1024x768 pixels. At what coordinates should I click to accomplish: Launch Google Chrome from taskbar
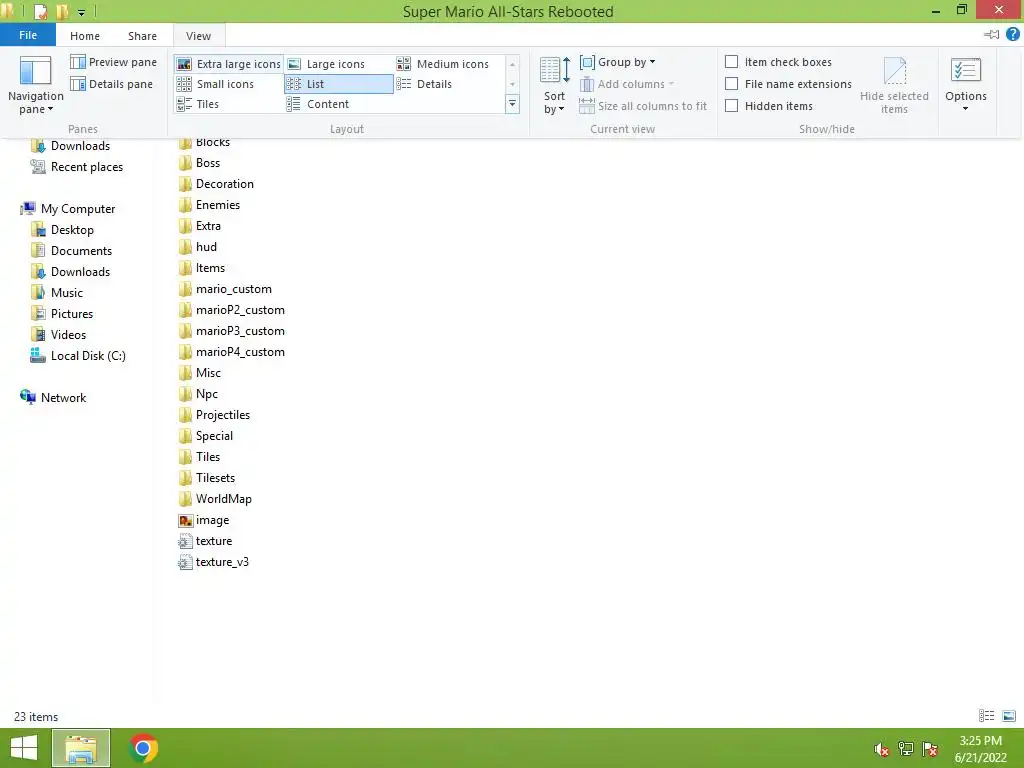(x=143, y=748)
